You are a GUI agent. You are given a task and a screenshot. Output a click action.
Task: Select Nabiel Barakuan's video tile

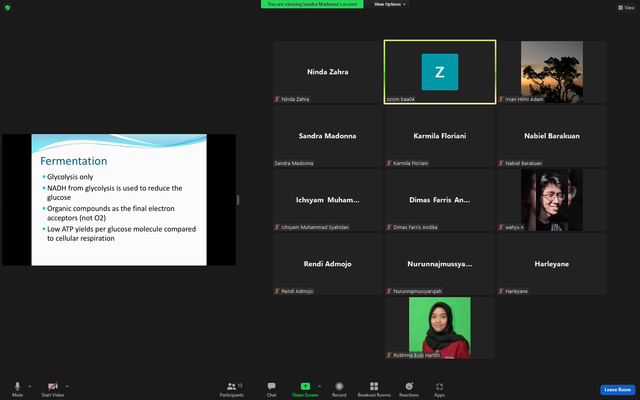coord(552,136)
